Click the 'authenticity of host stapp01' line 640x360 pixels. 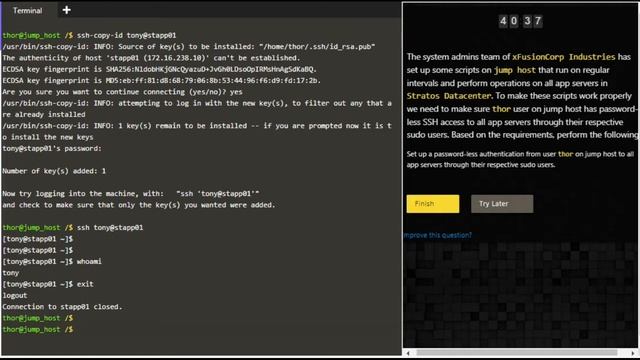pyautogui.click(x=151, y=58)
